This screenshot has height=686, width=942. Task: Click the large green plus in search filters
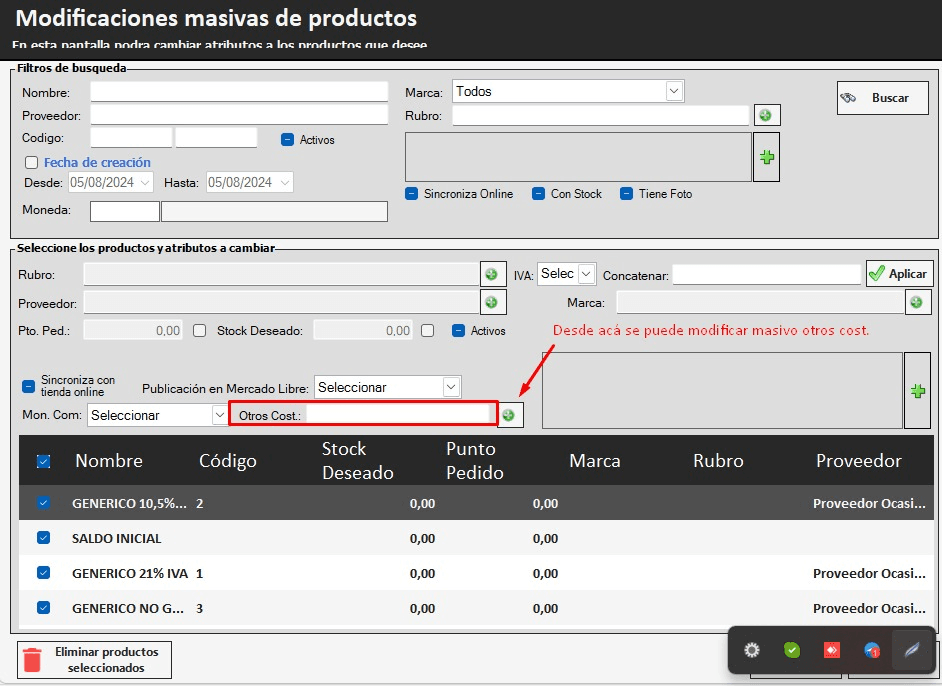click(x=766, y=158)
